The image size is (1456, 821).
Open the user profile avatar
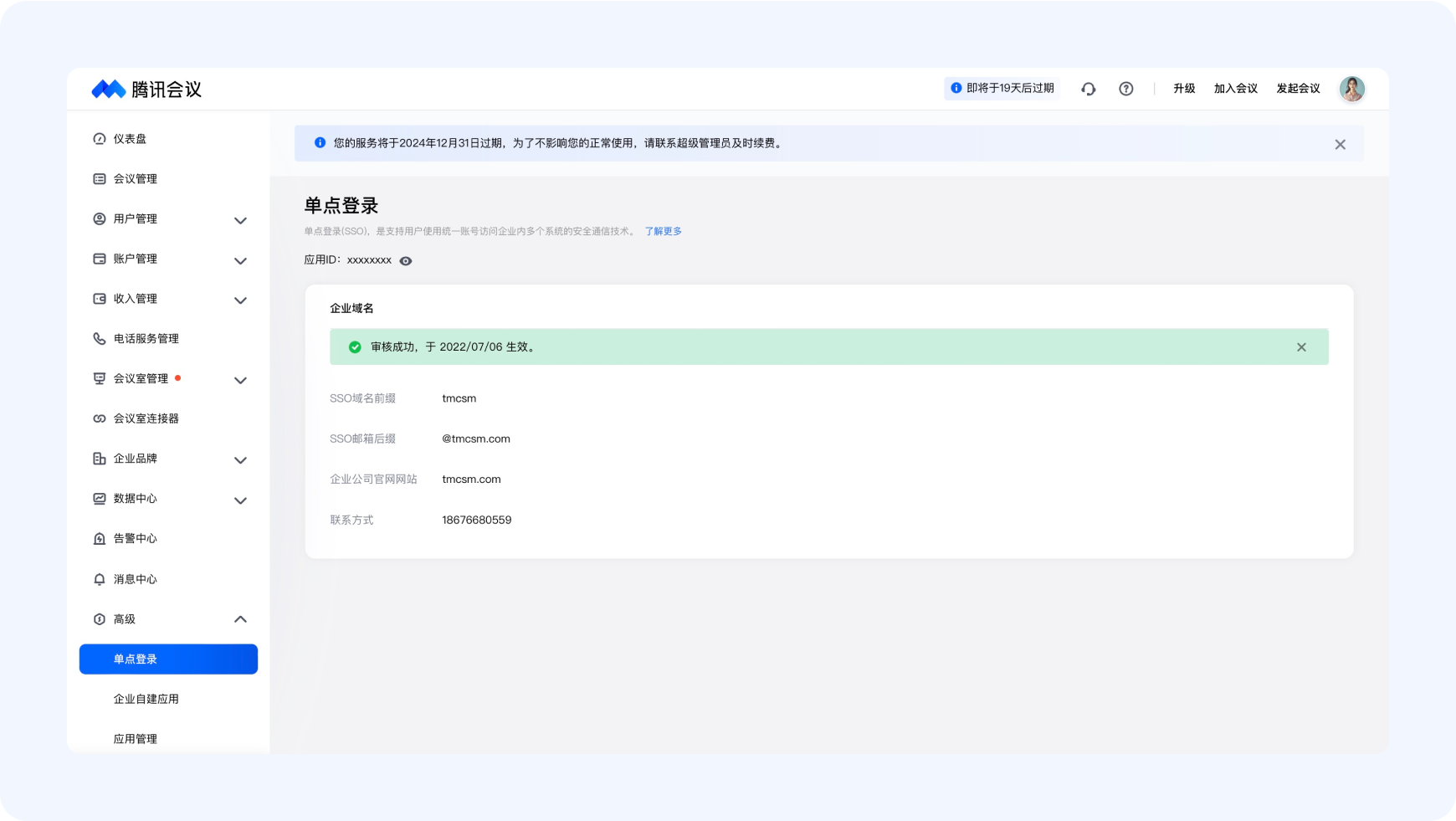coord(1351,89)
